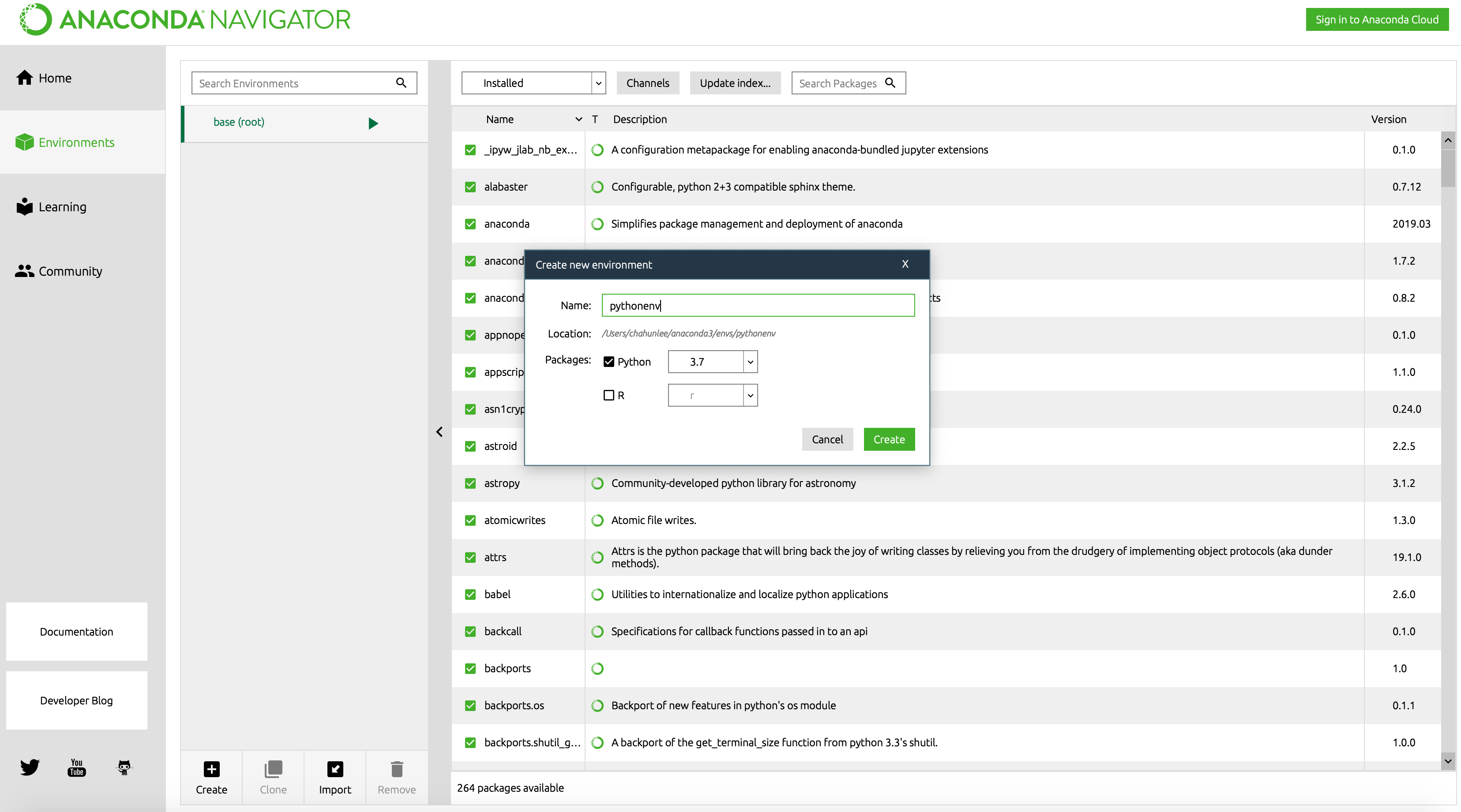Click the environment Name input field
This screenshot has width=1461, height=812.
click(x=758, y=305)
